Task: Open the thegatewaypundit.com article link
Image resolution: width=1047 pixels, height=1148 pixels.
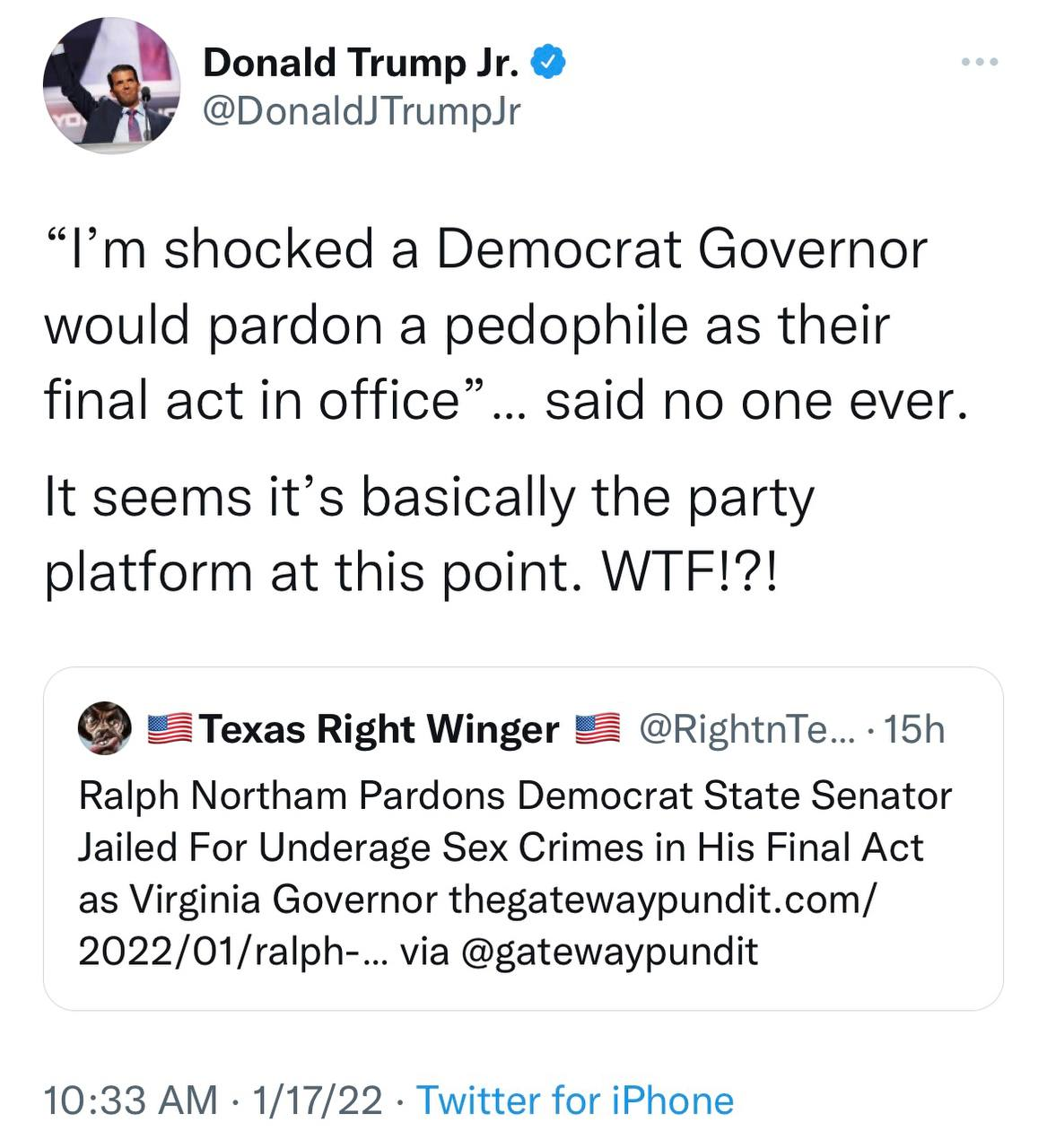Action: click(x=659, y=899)
